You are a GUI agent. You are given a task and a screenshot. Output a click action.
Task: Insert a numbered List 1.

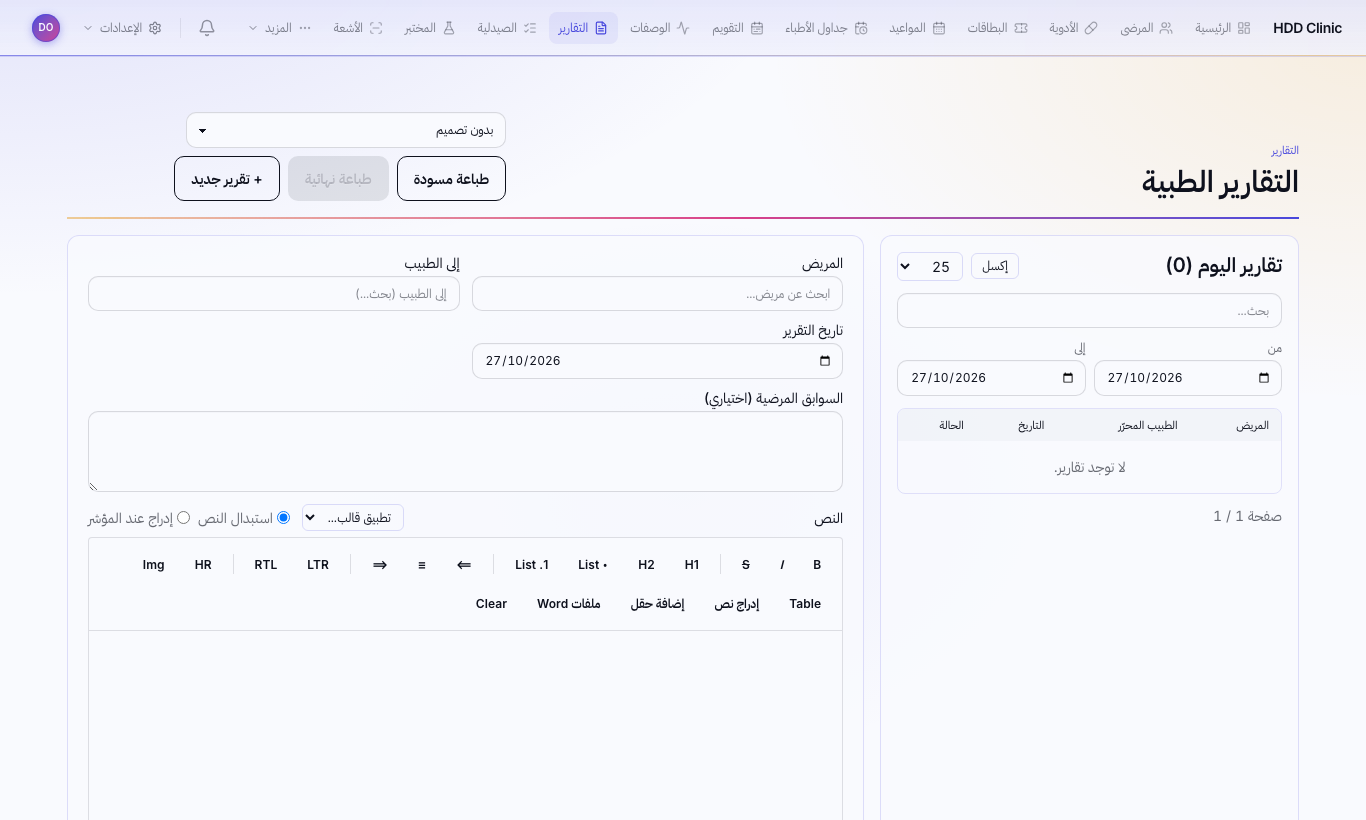(532, 565)
